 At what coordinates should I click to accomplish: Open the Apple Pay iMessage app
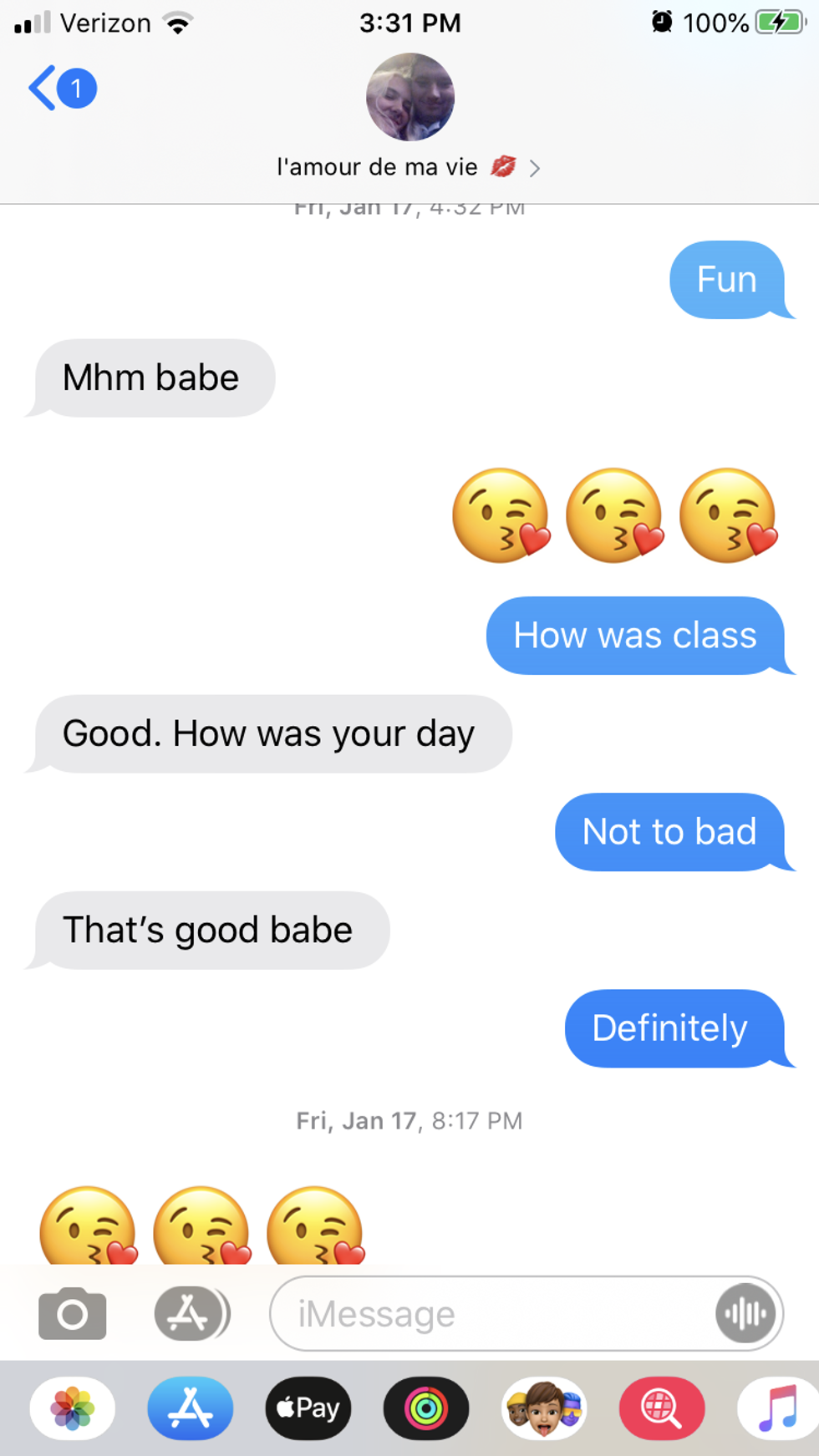coord(308,1408)
